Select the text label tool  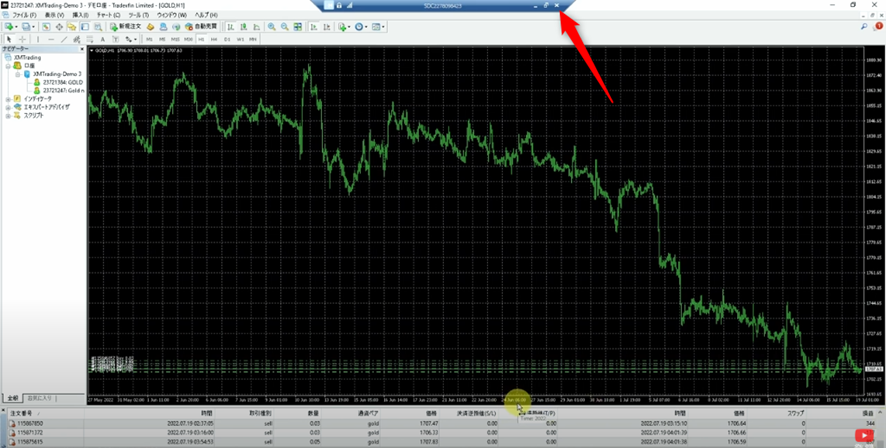pyautogui.click(x=115, y=39)
